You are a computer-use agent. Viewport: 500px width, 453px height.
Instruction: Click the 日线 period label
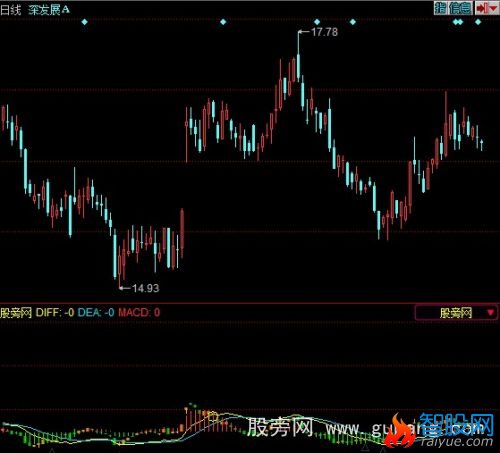coord(10,10)
